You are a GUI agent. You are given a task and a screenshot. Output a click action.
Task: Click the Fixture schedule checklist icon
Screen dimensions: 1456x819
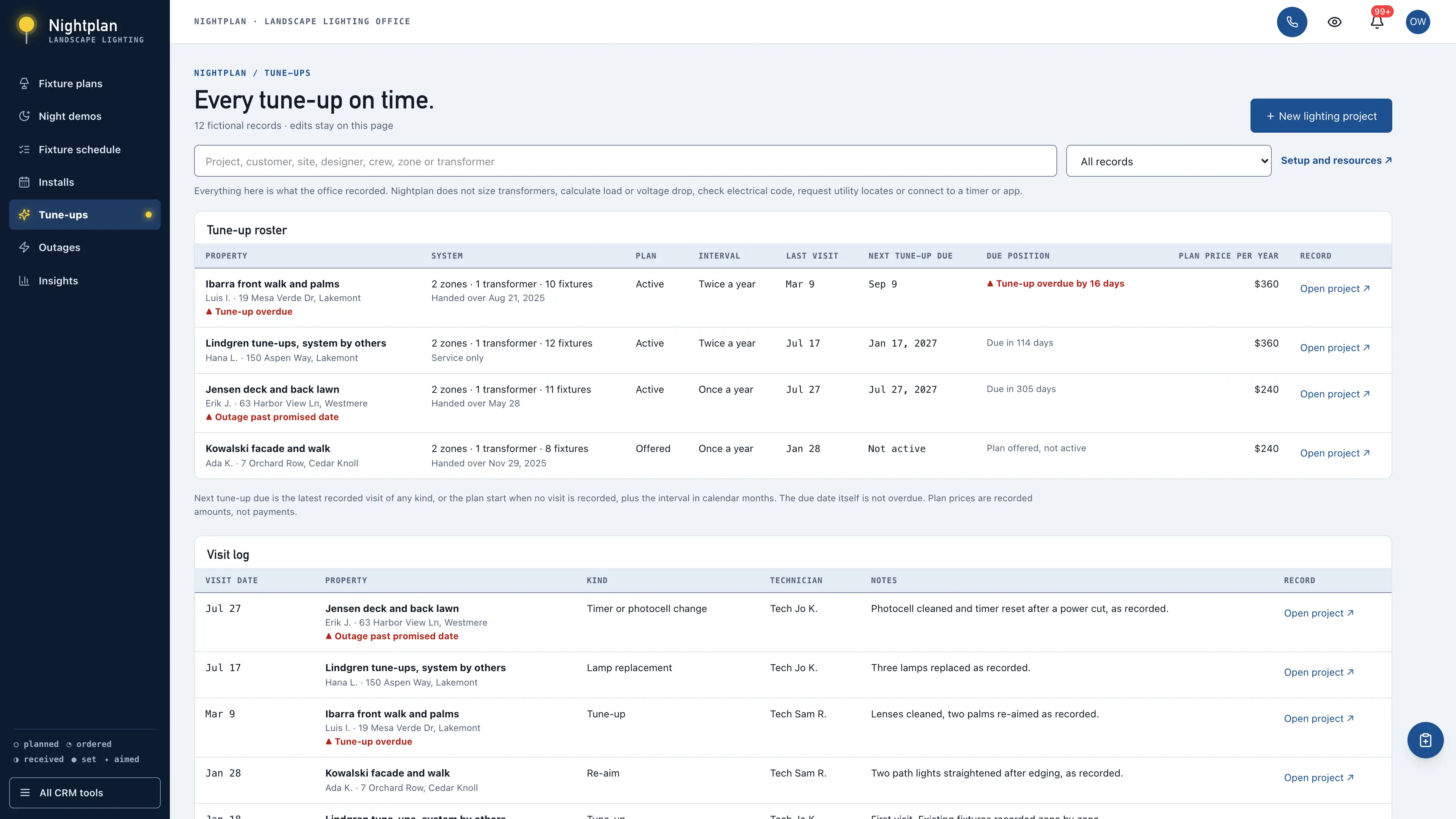[24, 150]
